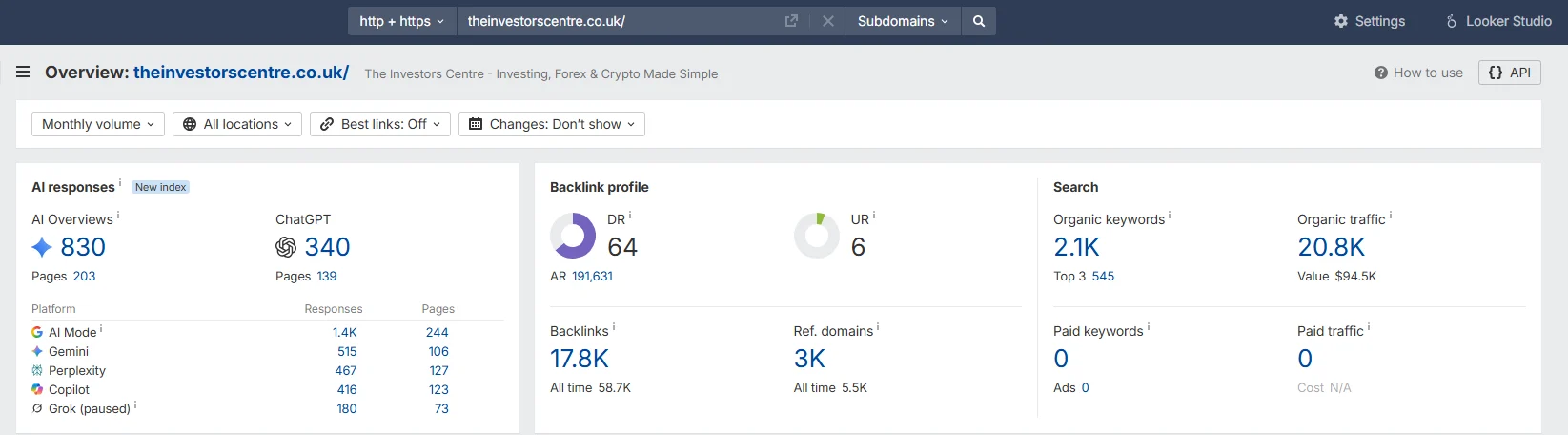The height and width of the screenshot is (435, 1568).
Task: Click the Copilot platform icon
Action: 37,389
